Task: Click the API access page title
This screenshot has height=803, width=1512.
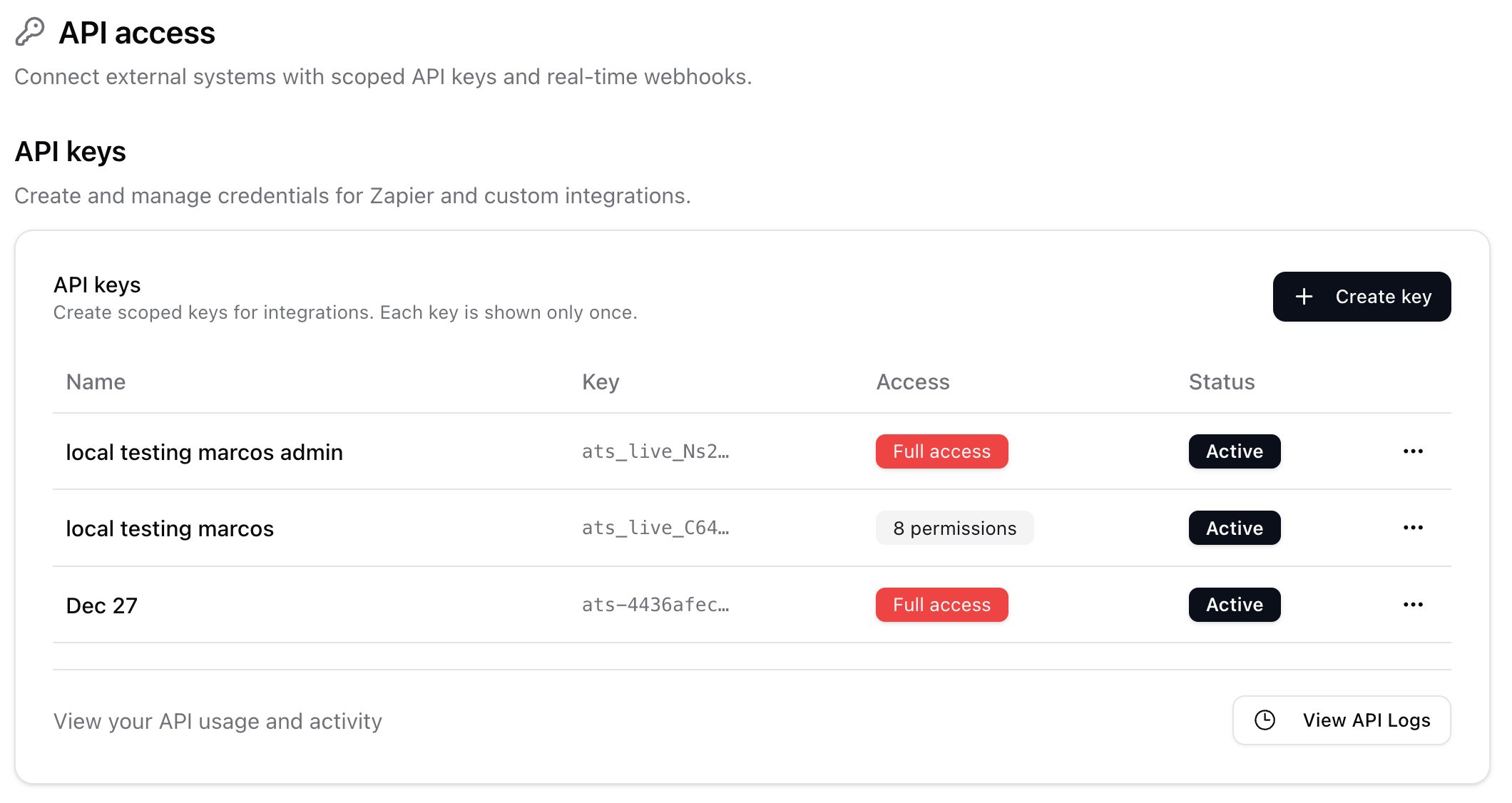Action: 137,33
